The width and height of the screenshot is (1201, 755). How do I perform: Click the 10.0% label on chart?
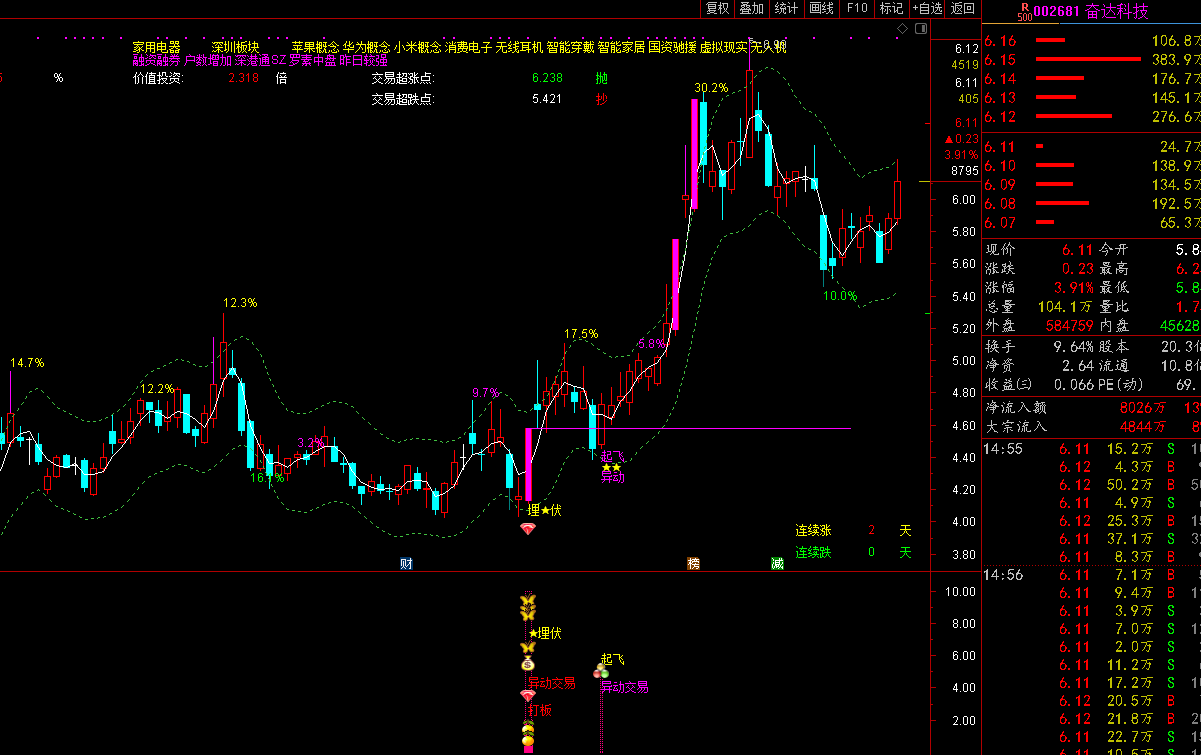coord(840,296)
